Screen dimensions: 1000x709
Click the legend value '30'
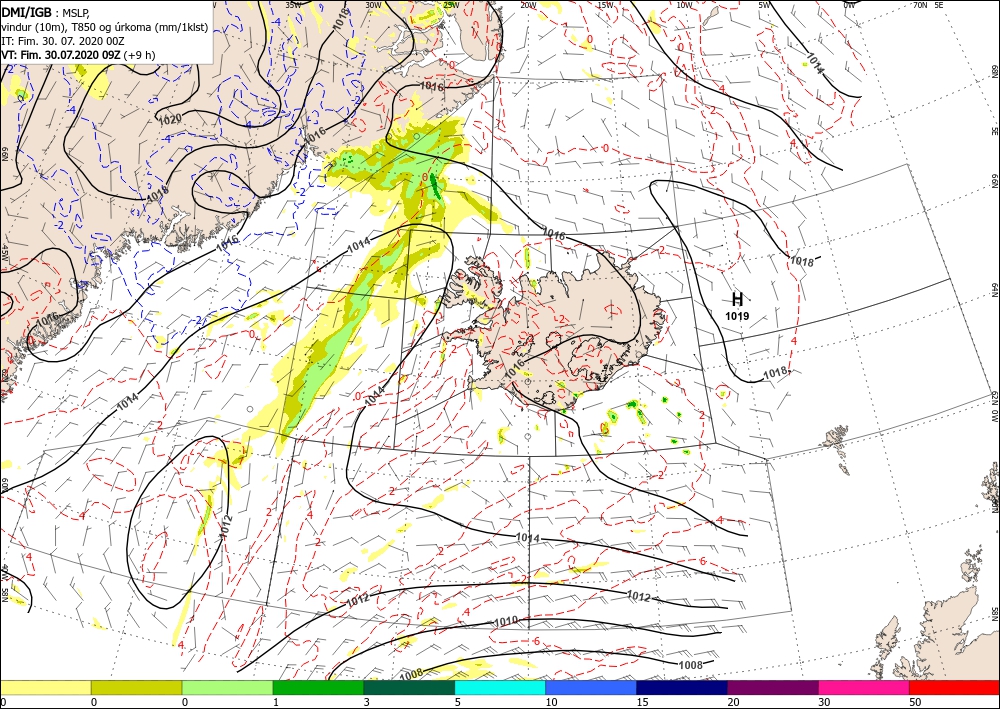pos(823,702)
